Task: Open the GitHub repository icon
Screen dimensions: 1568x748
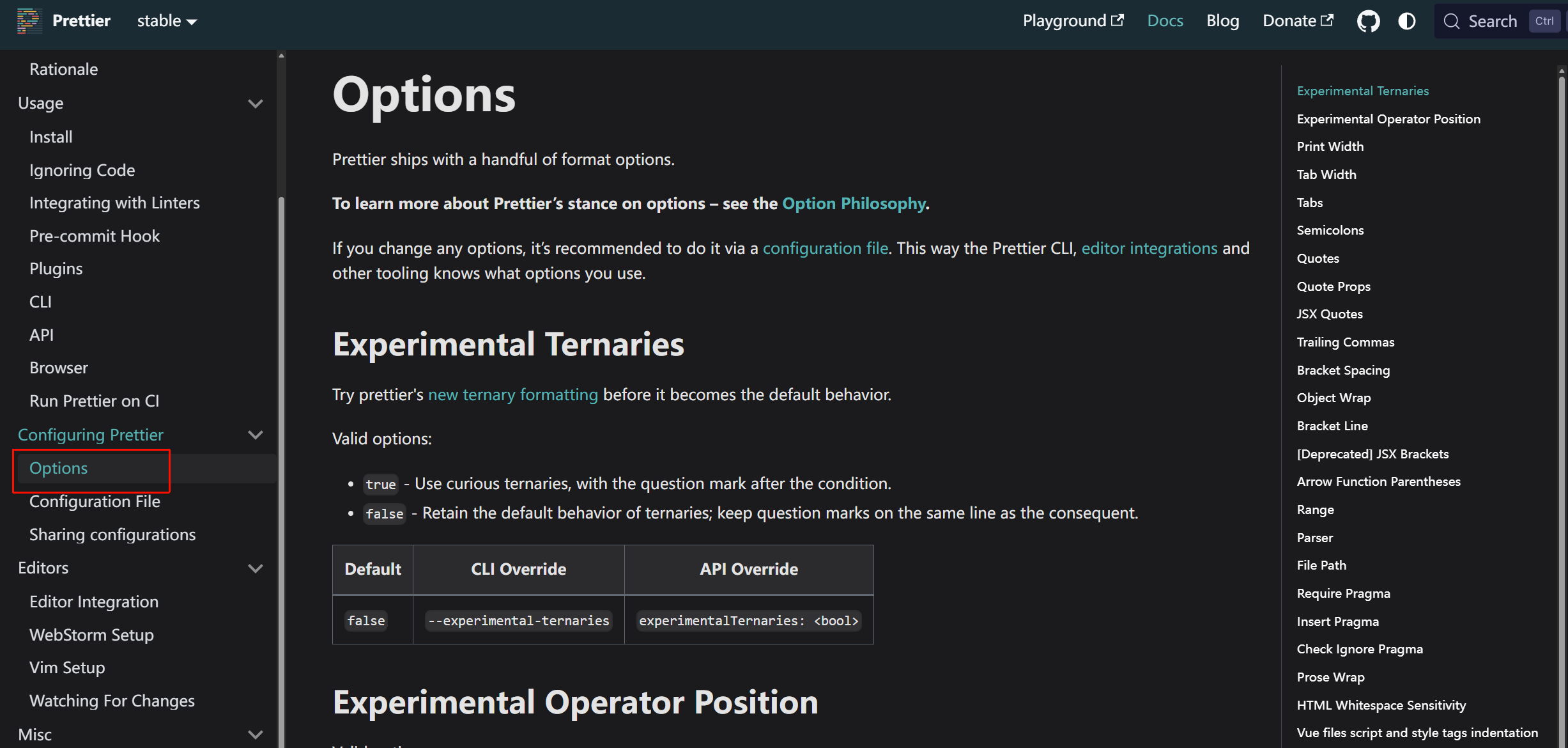Action: point(1368,21)
